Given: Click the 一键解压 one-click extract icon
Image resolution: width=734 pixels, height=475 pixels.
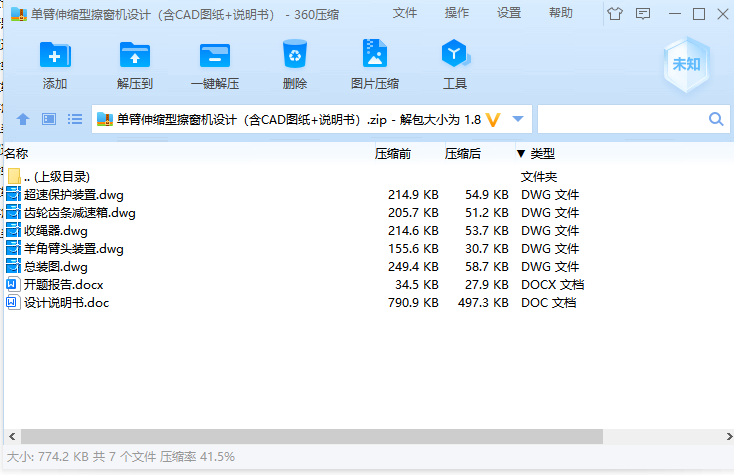Looking at the screenshot, I should click(x=215, y=55).
